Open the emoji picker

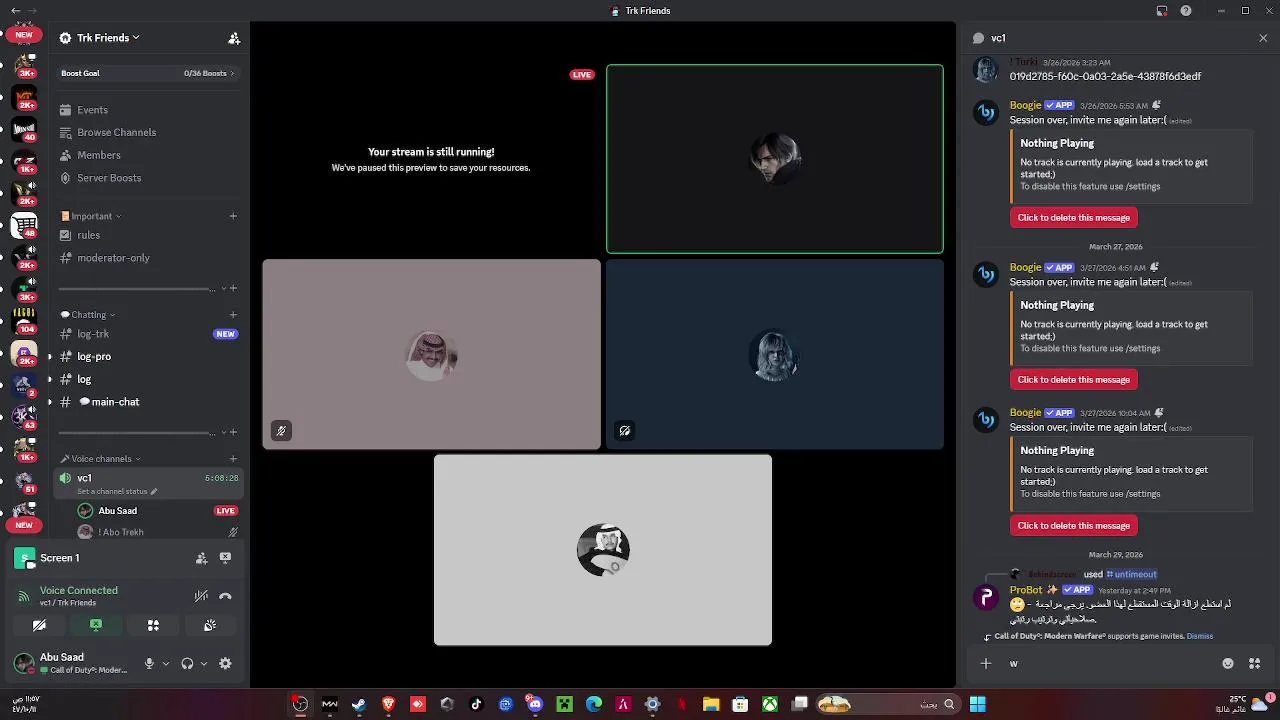coord(1228,663)
